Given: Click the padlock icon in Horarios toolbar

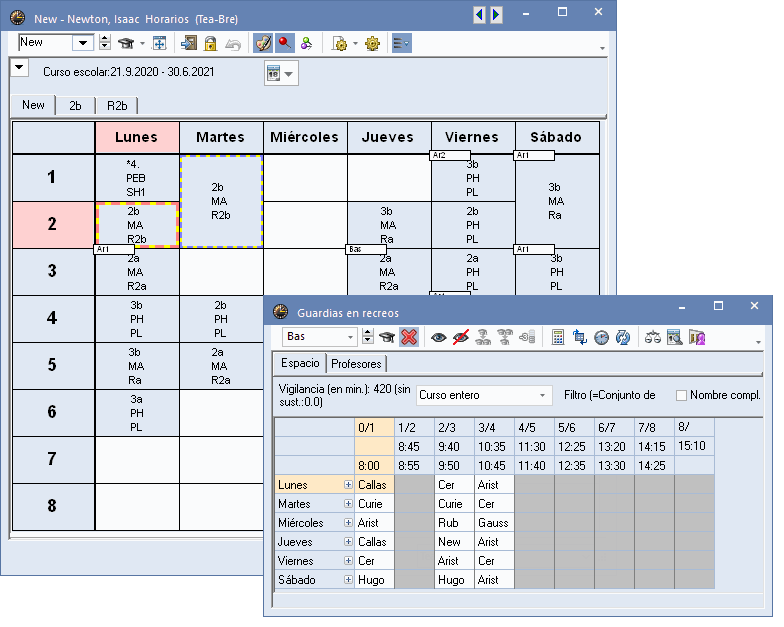Looking at the screenshot, I should tap(210, 44).
